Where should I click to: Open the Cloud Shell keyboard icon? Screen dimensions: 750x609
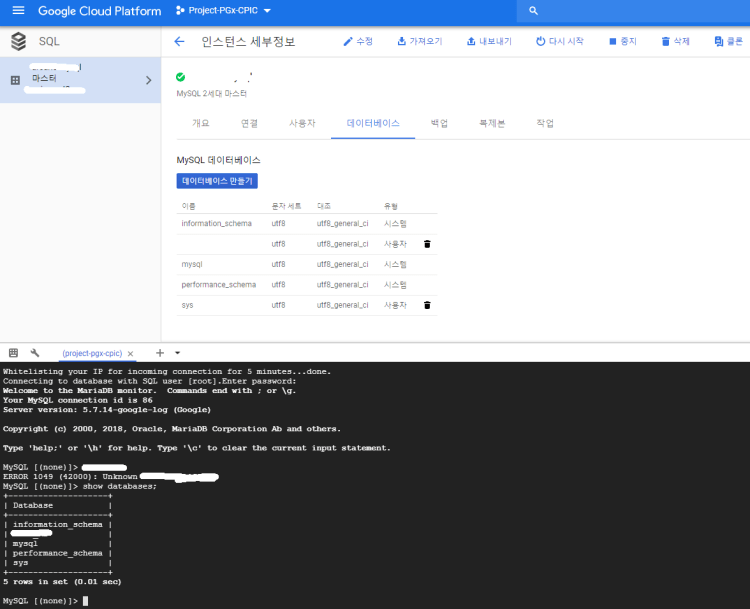click(13, 353)
